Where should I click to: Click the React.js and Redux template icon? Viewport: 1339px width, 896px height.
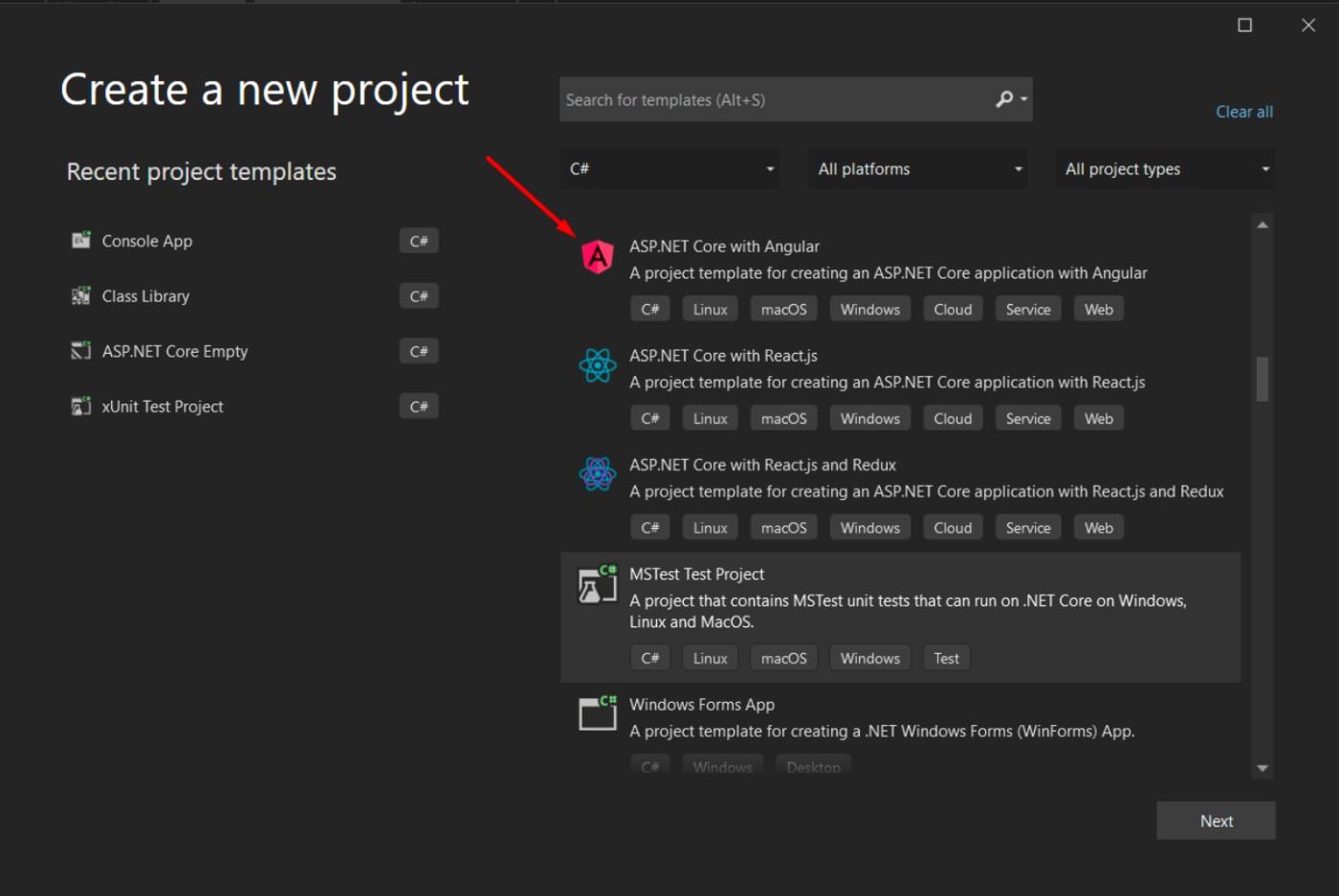coord(598,474)
